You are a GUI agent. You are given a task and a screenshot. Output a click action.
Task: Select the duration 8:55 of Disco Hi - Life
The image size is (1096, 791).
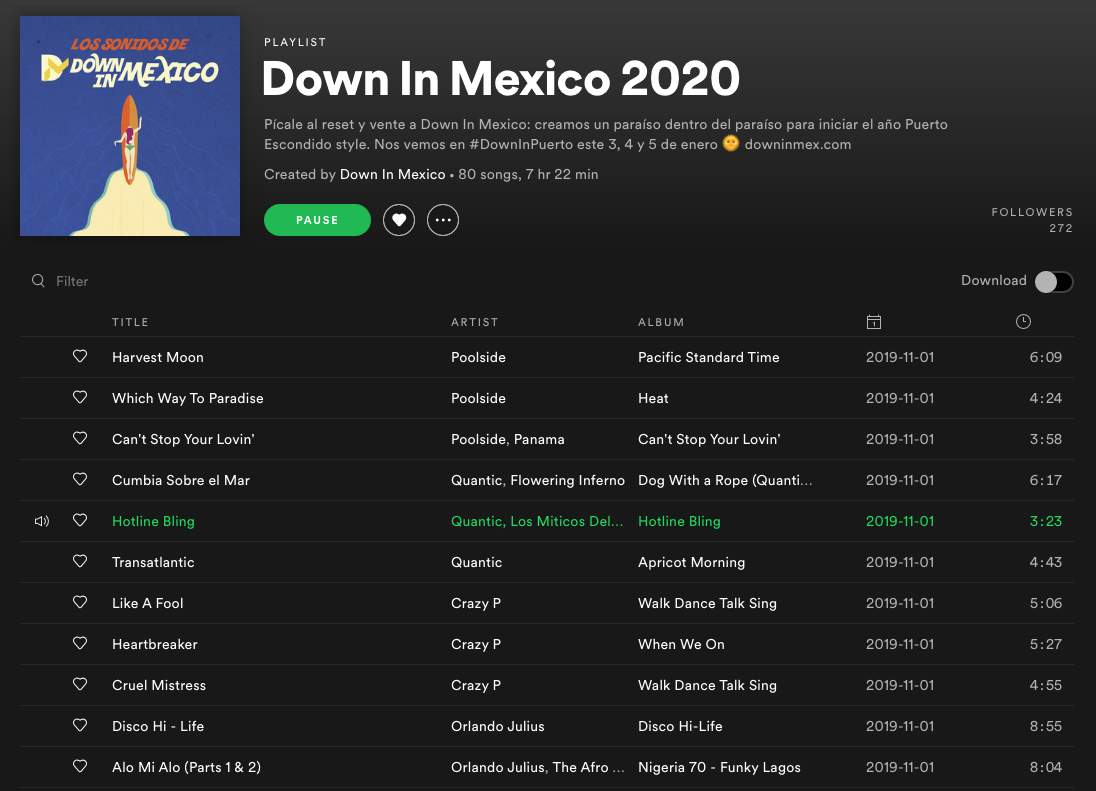tap(1046, 726)
